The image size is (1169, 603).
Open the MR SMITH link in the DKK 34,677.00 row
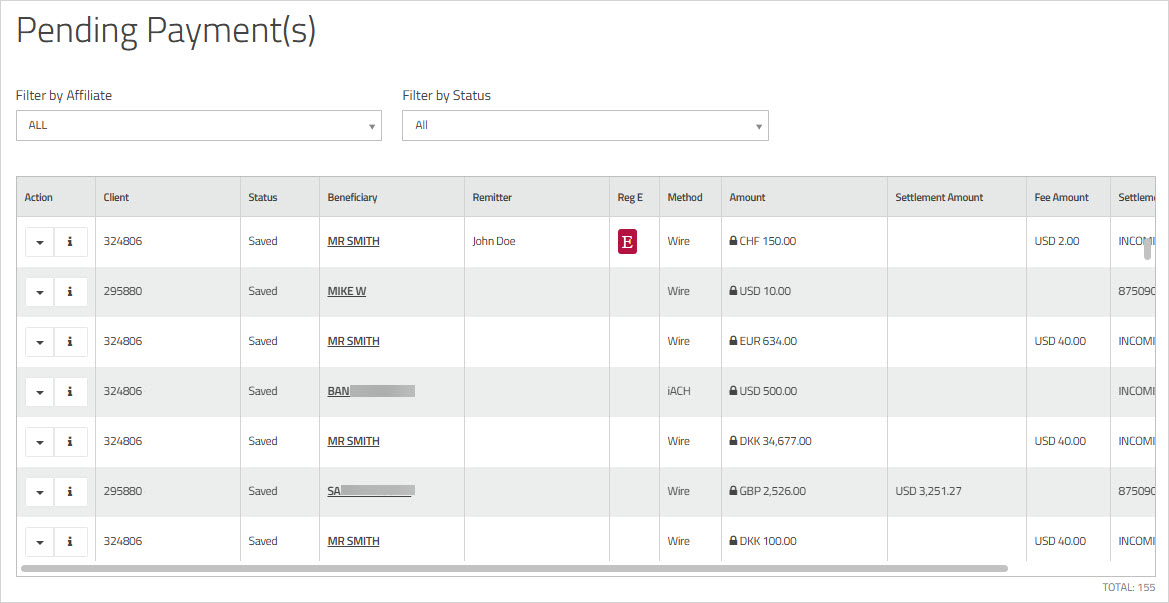click(353, 441)
